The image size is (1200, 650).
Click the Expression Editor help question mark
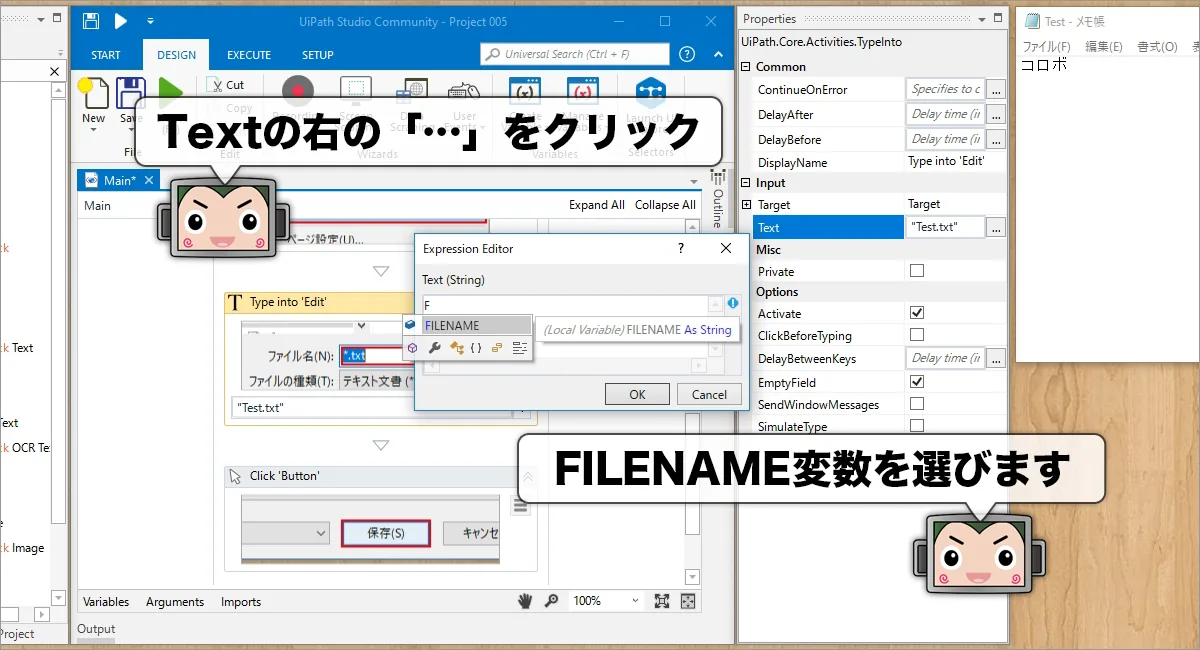click(x=680, y=248)
